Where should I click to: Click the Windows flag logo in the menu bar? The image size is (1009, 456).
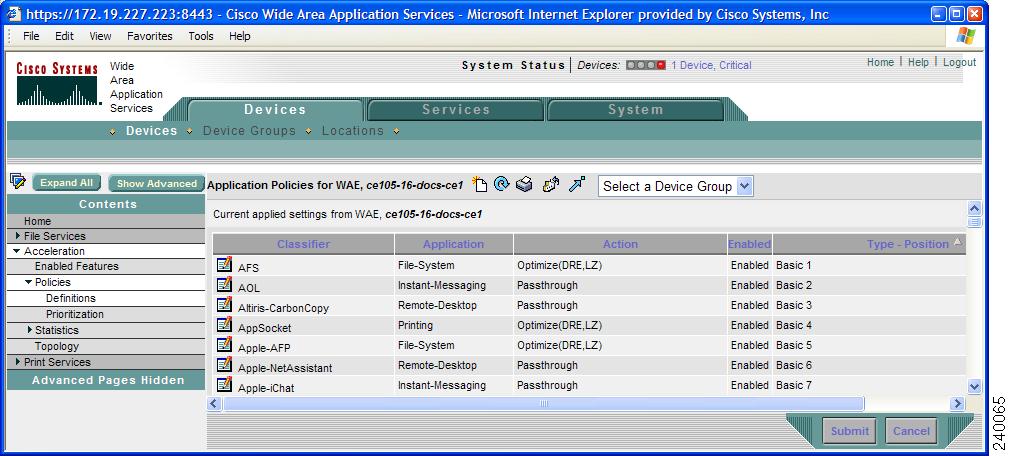(965, 36)
